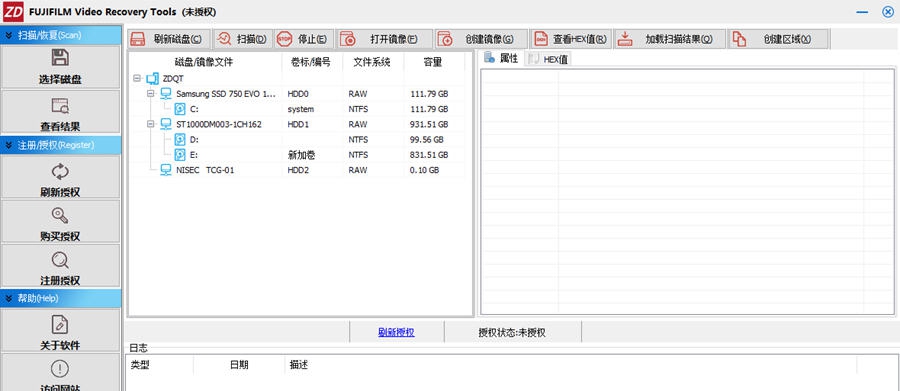Click the 卷标/编号 column header
Image resolution: width=900 pixels, height=391 pixels.
click(x=312, y=62)
